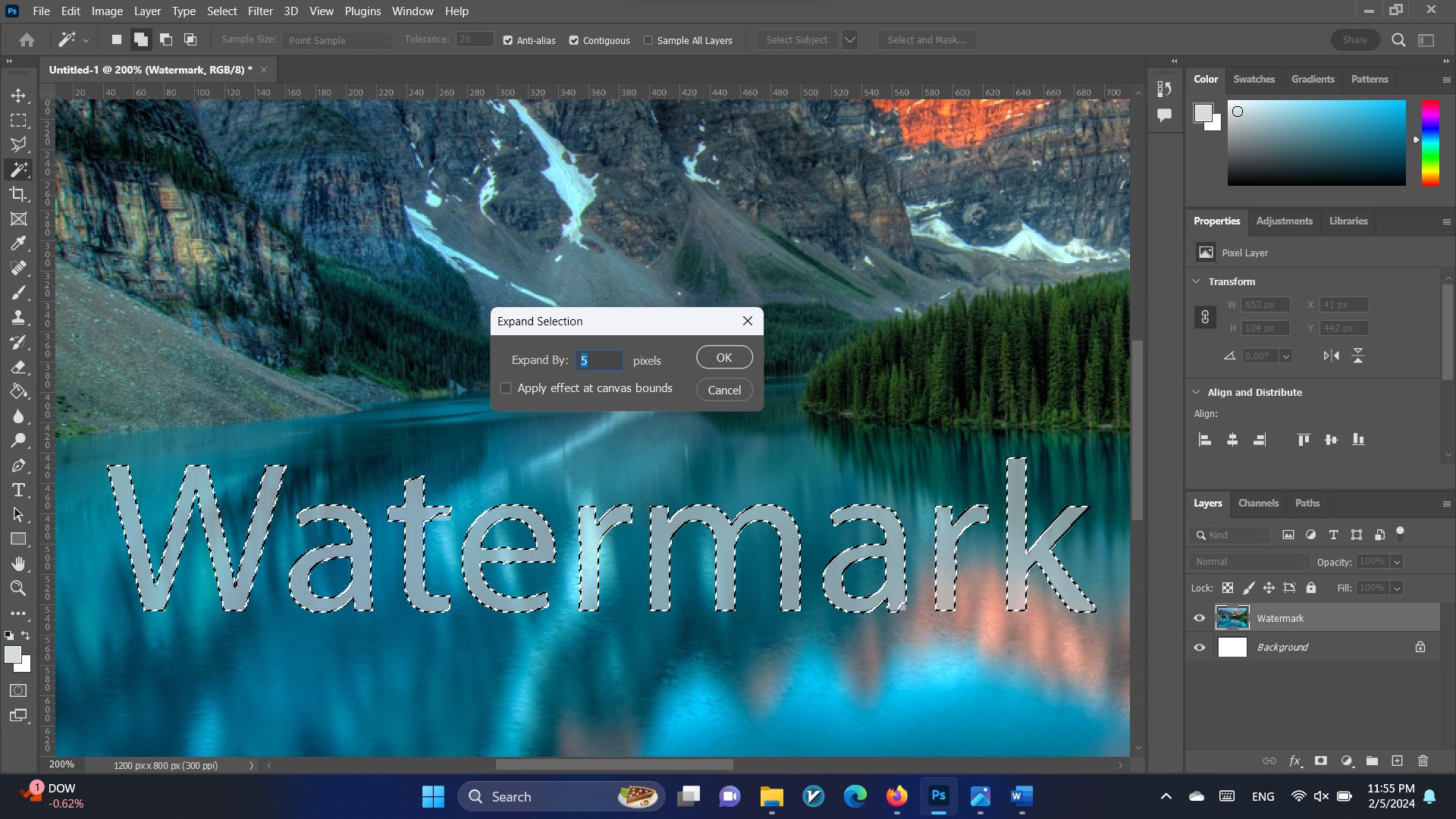This screenshot has width=1456, height=819.
Task: Open the Select Subject dropdown arrow
Action: (849, 40)
